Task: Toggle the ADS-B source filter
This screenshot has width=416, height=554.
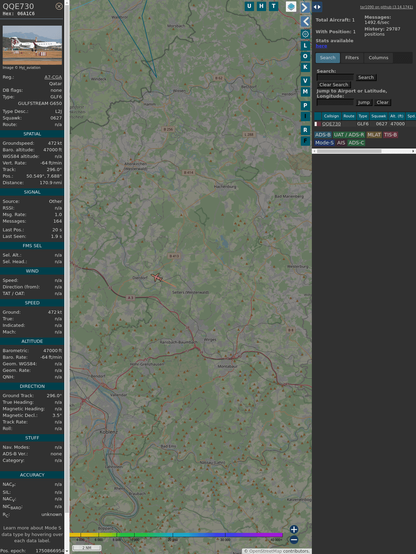Action: (322, 135)
